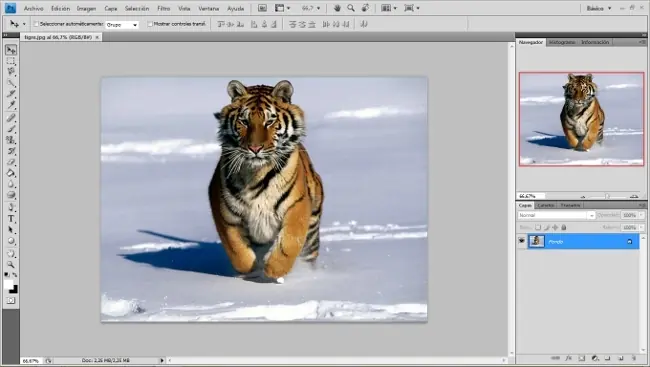Click the Zoom tool in application bar

click(x=351, y=8)
